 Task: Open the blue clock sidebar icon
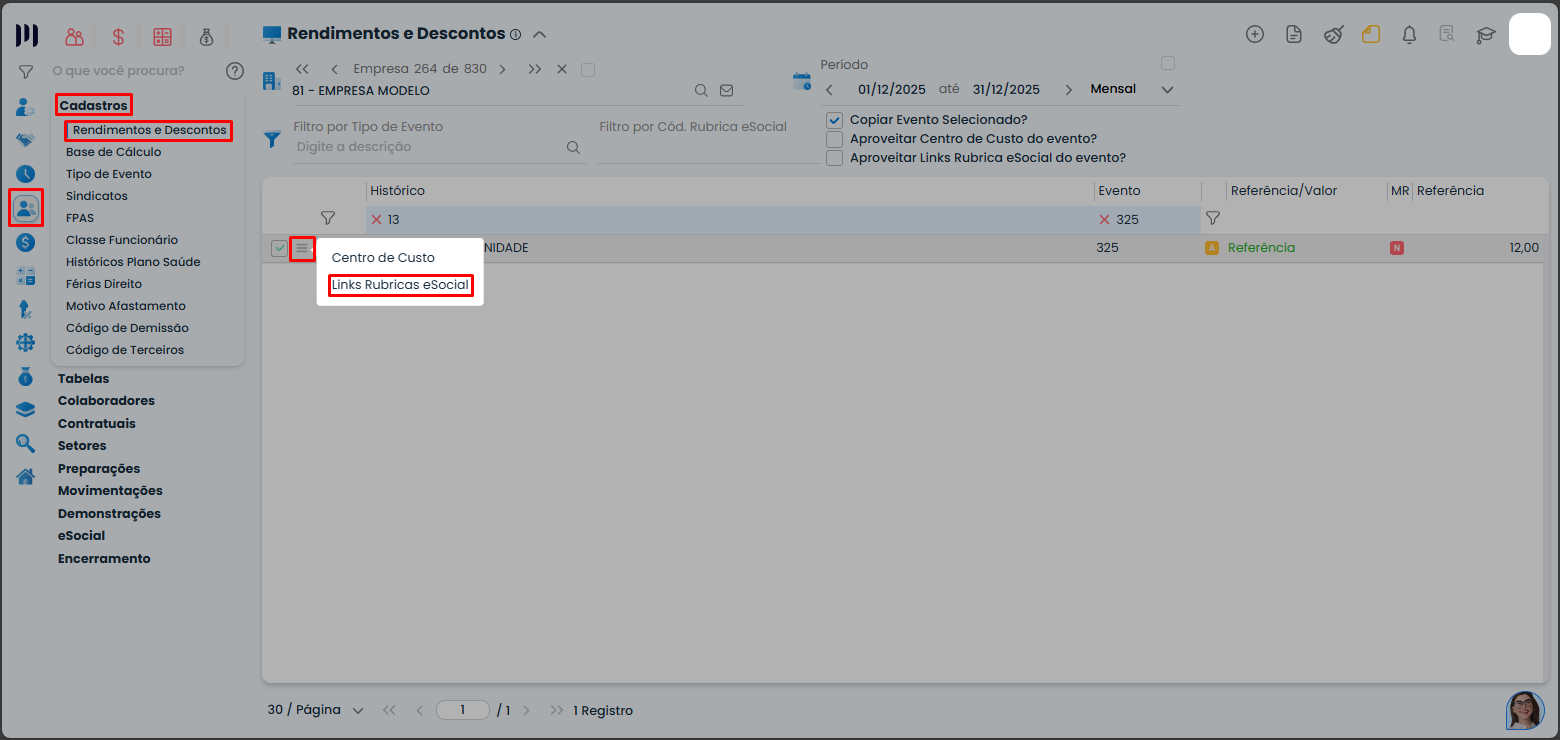click(26, 174)
